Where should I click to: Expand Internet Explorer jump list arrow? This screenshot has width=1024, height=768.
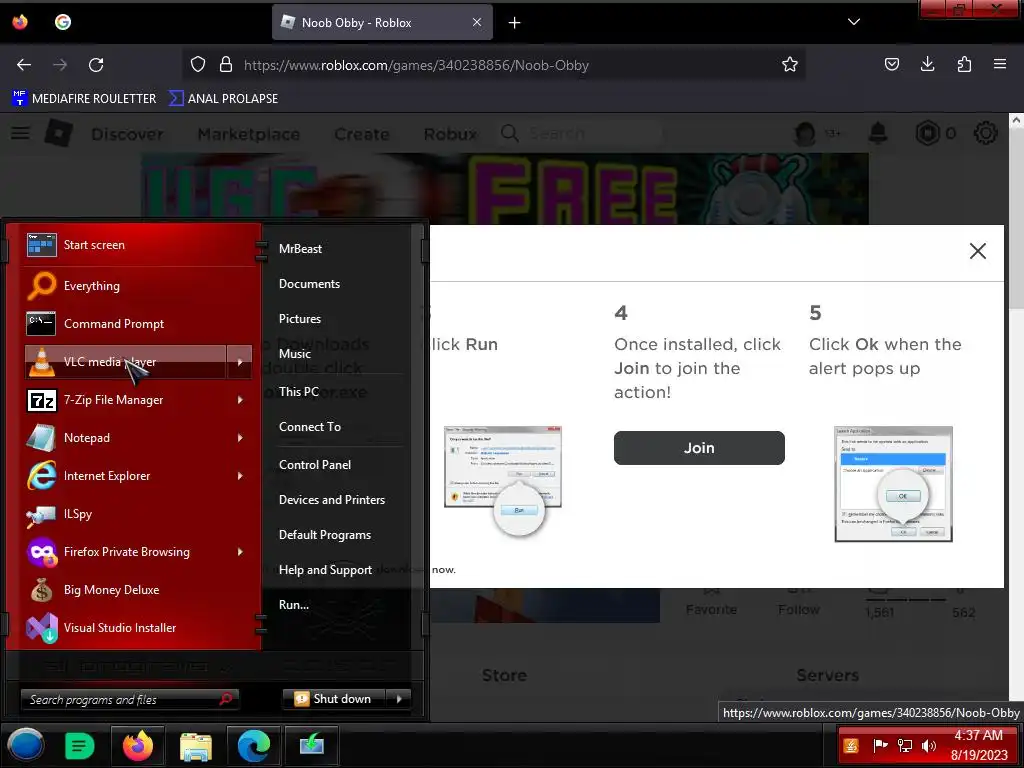(240, 475)
